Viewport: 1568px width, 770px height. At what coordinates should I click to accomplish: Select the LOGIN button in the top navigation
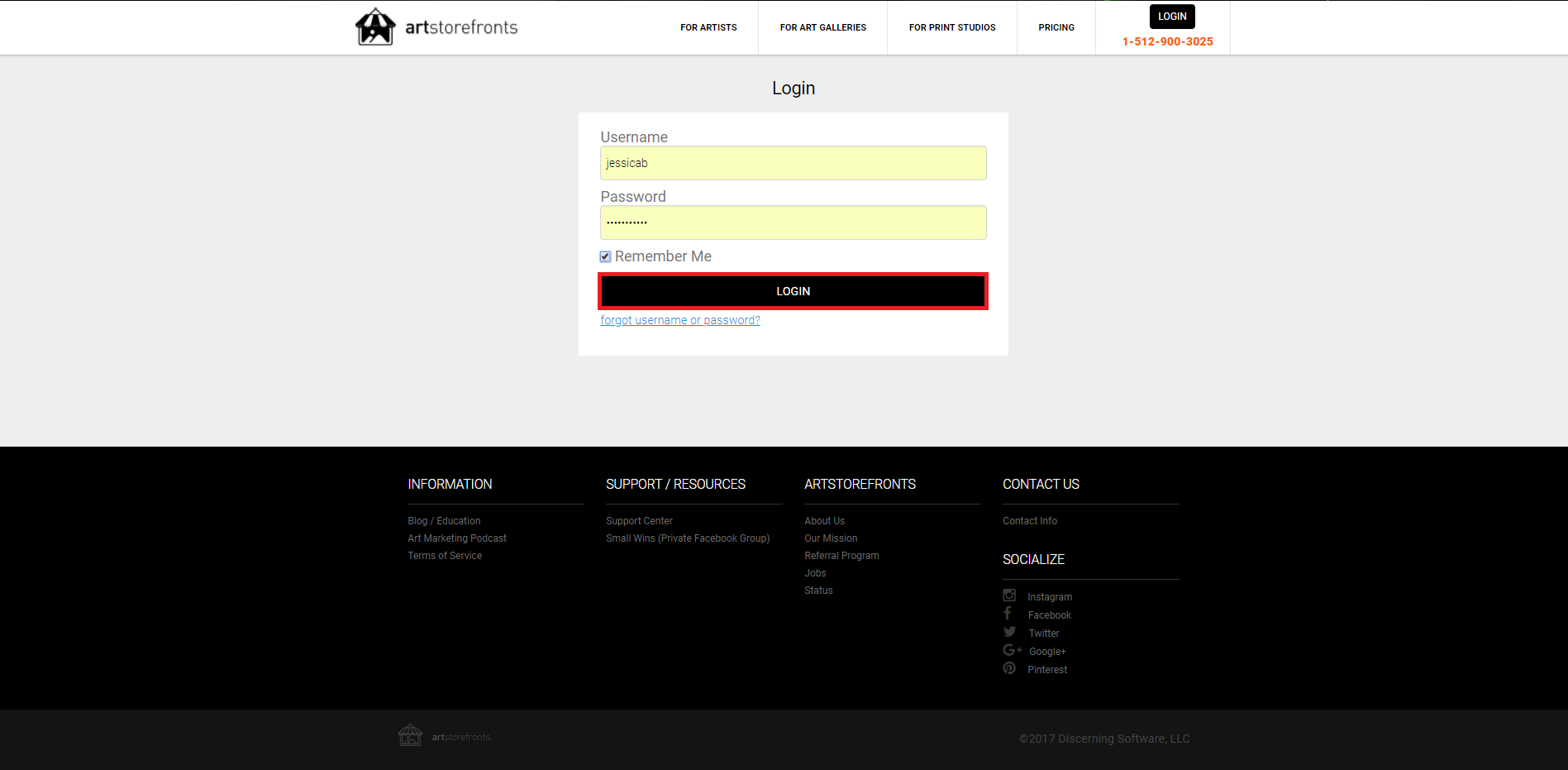pyautogui.click(x=1171, y=16)
